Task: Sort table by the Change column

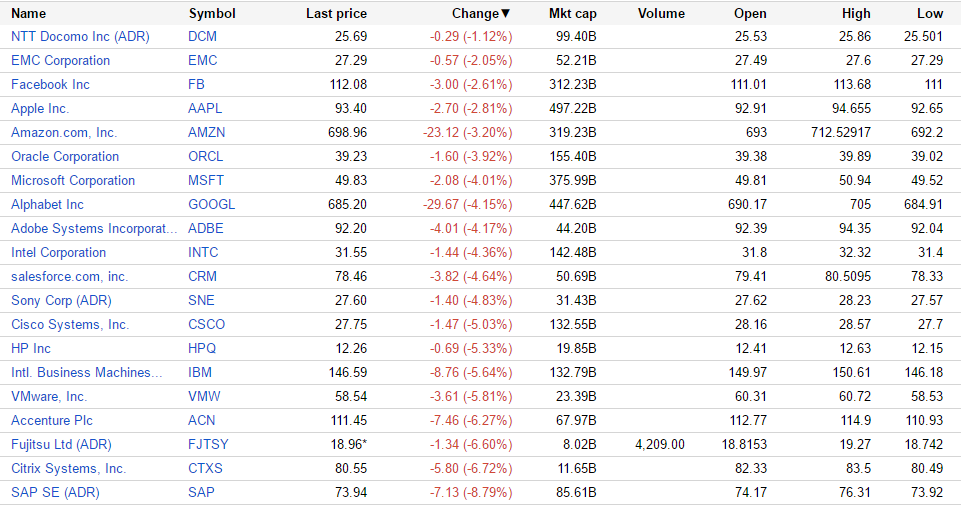Action: point(479,14)
